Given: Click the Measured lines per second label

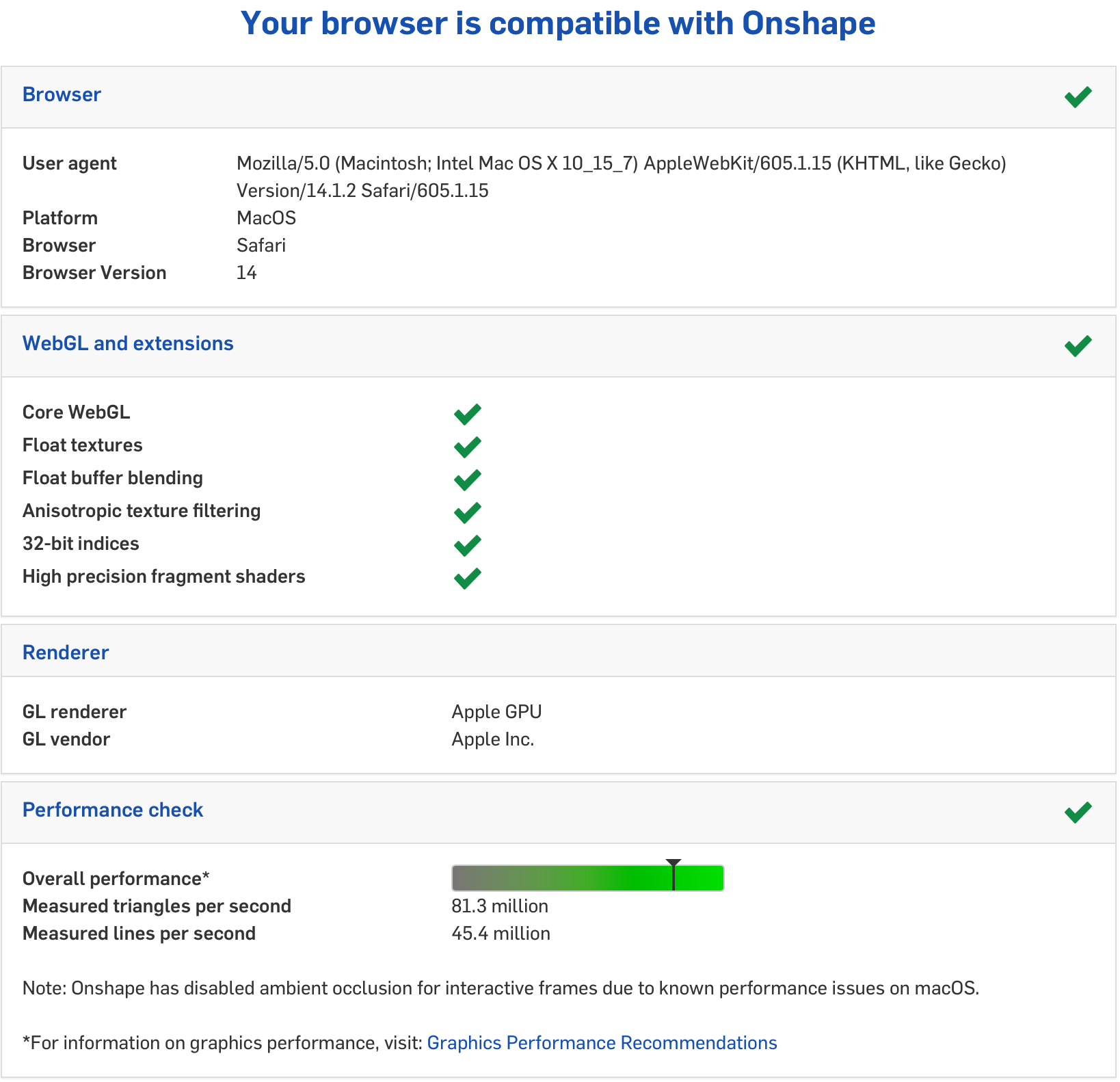Looking at the screenshot, I should click(139, 934).
